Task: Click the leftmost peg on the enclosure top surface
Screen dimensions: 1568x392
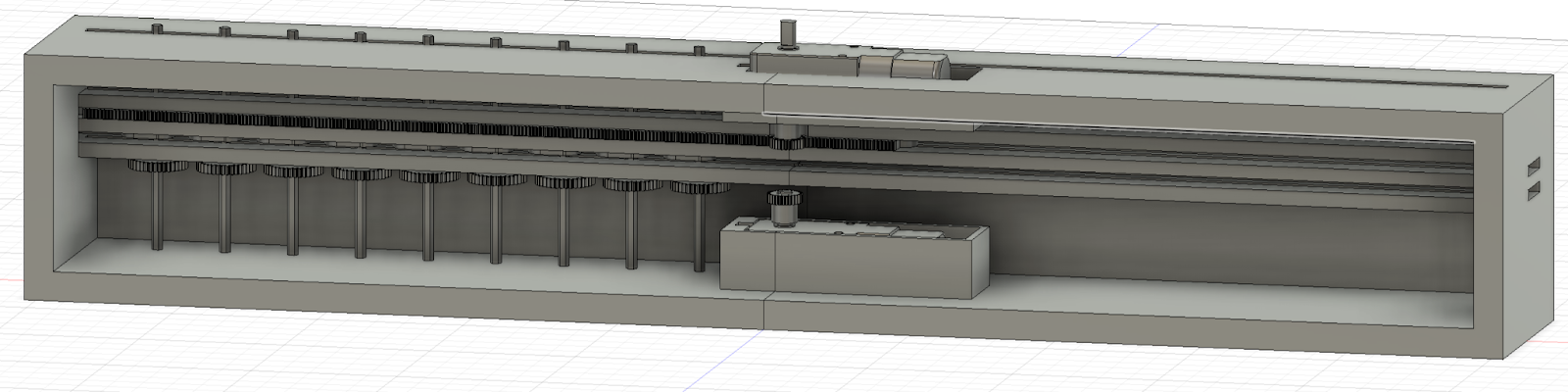Action: (157, 32)
